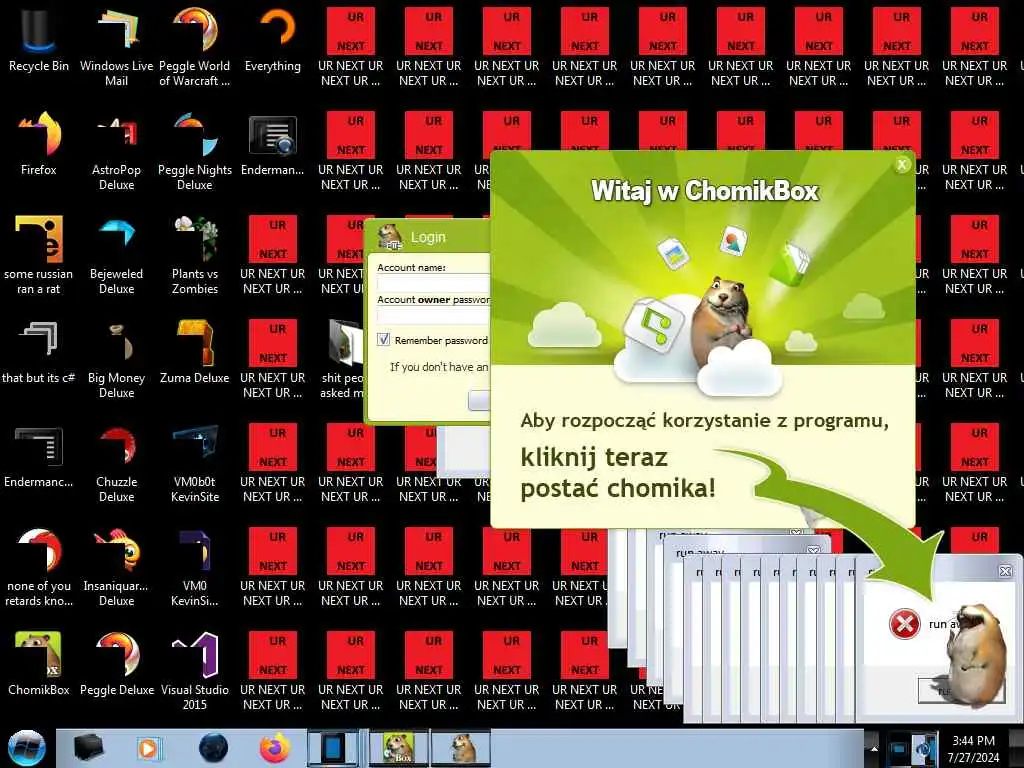This screenshot has width=1024, height=768.
Task: Click the black box icon on the taskbar
Action: (x=89, y=748)
